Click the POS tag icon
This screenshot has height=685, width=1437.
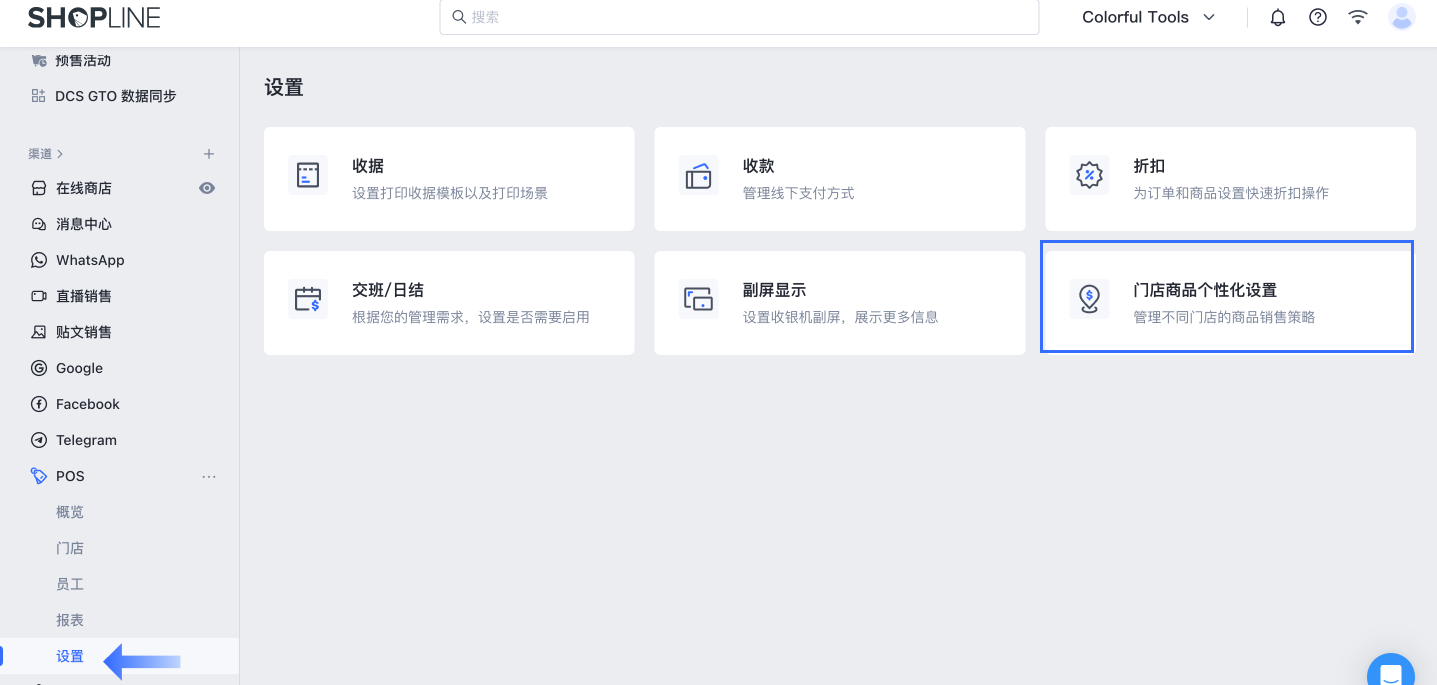[x=39, y=476]
